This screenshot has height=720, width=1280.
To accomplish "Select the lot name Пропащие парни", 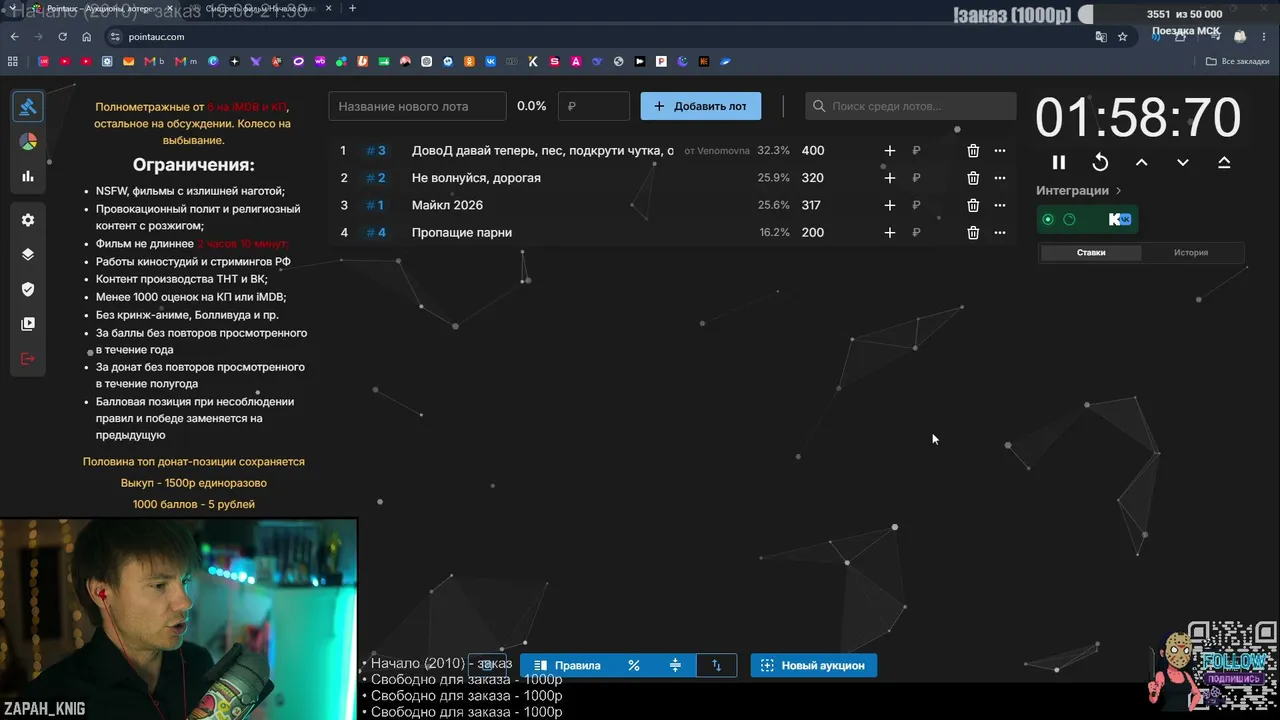I will click(x=462, y=233).
